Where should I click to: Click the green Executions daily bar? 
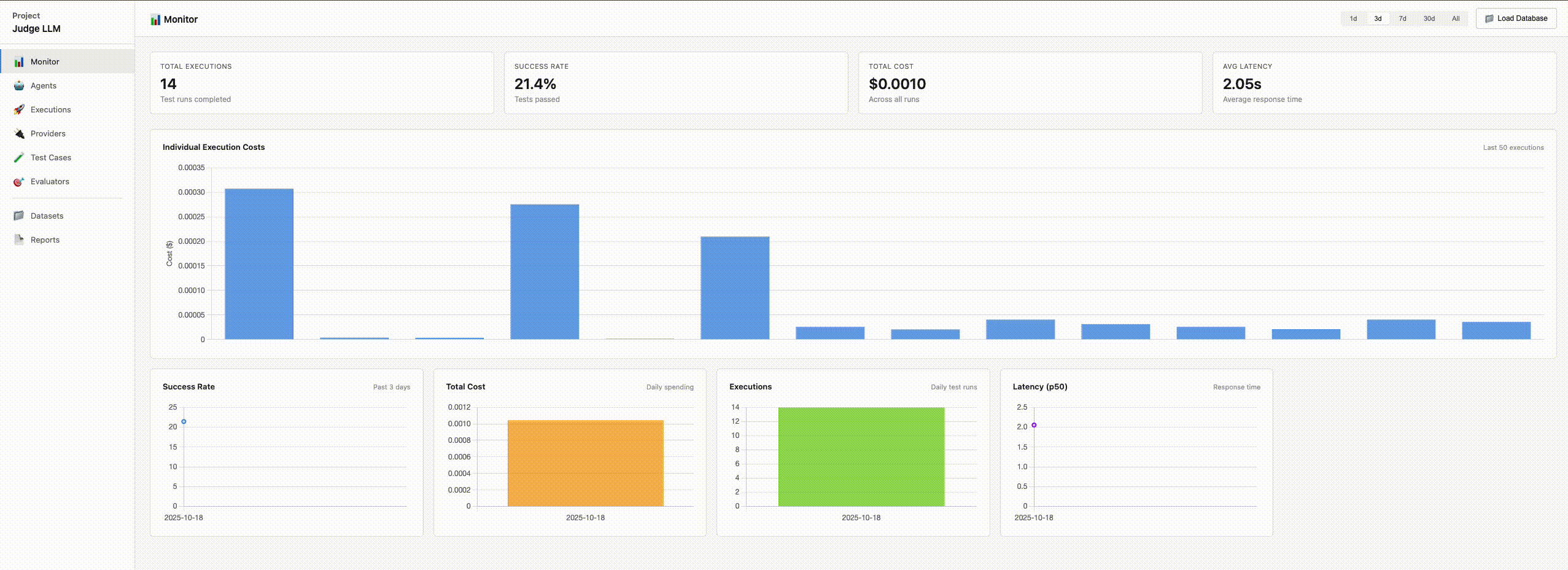(861, 457)
